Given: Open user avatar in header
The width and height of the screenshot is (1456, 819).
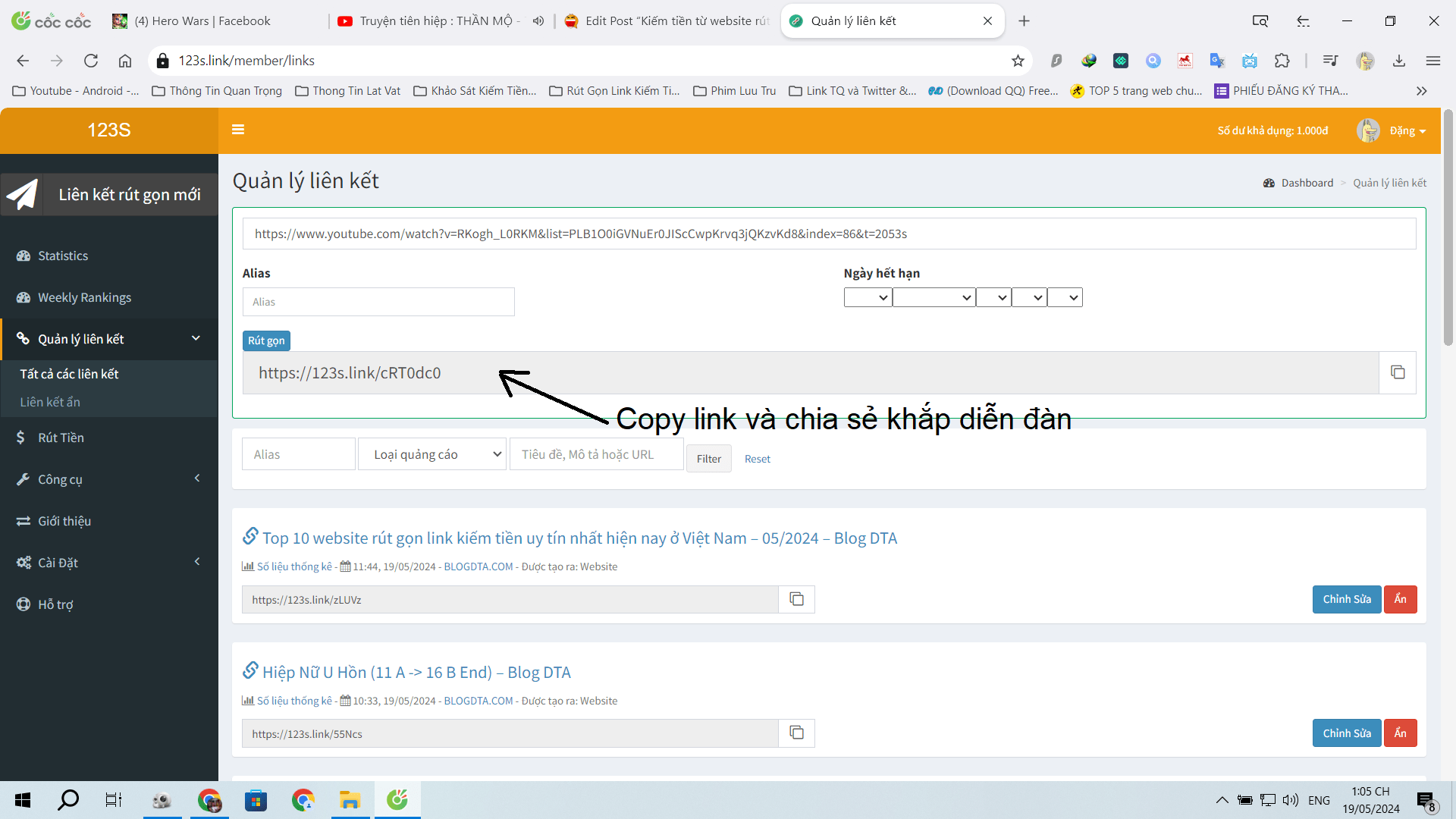Looking at the screenshot, I should [x=1368, y=130].
